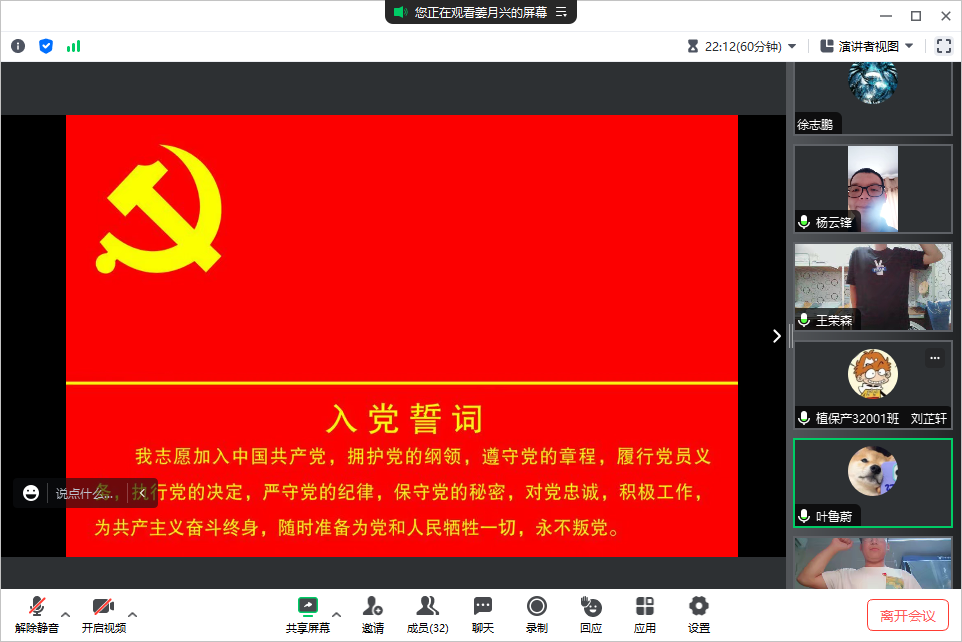Open the screen-viewing options menu at top
This screenshot has width=962, height=642.
click(x=562, y=12)
